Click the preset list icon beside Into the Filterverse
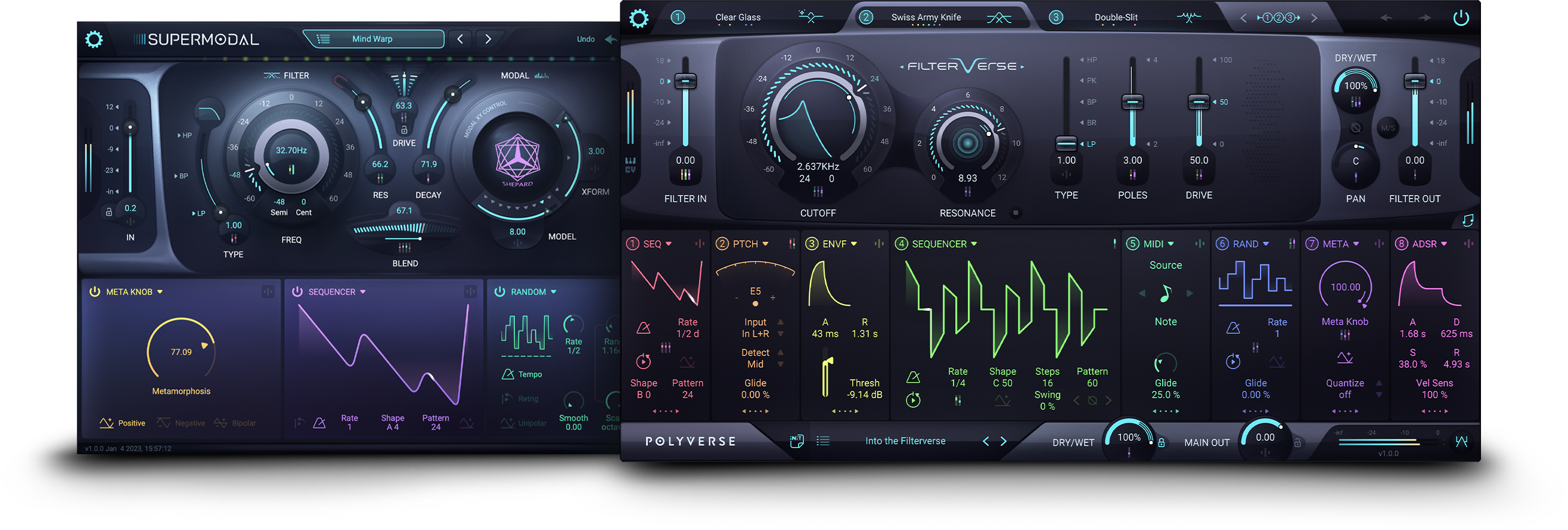This screenshot has width=1568, height=530. [823, 441]
